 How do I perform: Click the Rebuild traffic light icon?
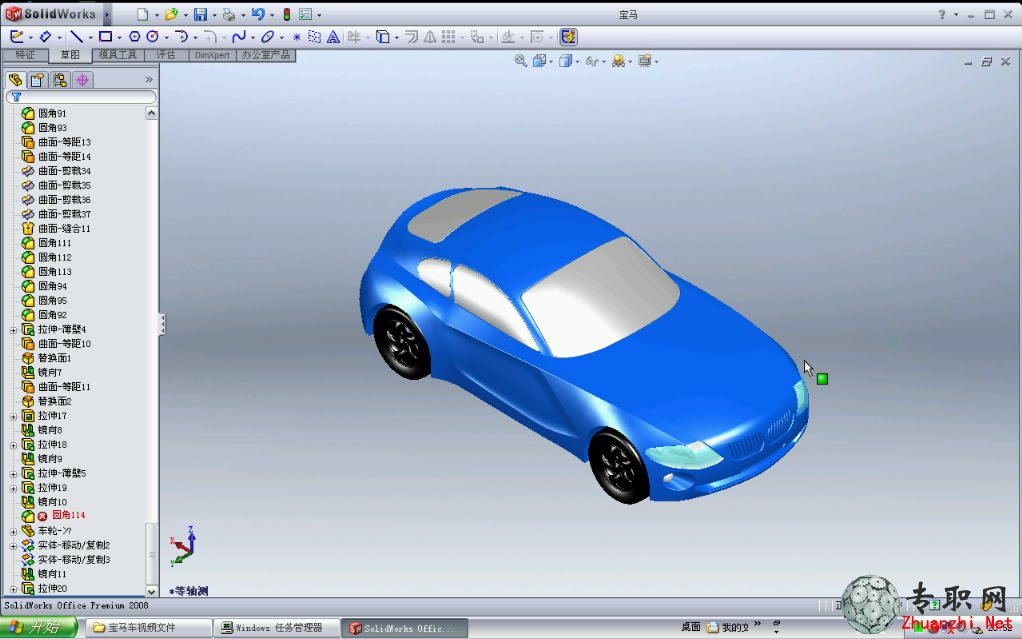point(286,14)
